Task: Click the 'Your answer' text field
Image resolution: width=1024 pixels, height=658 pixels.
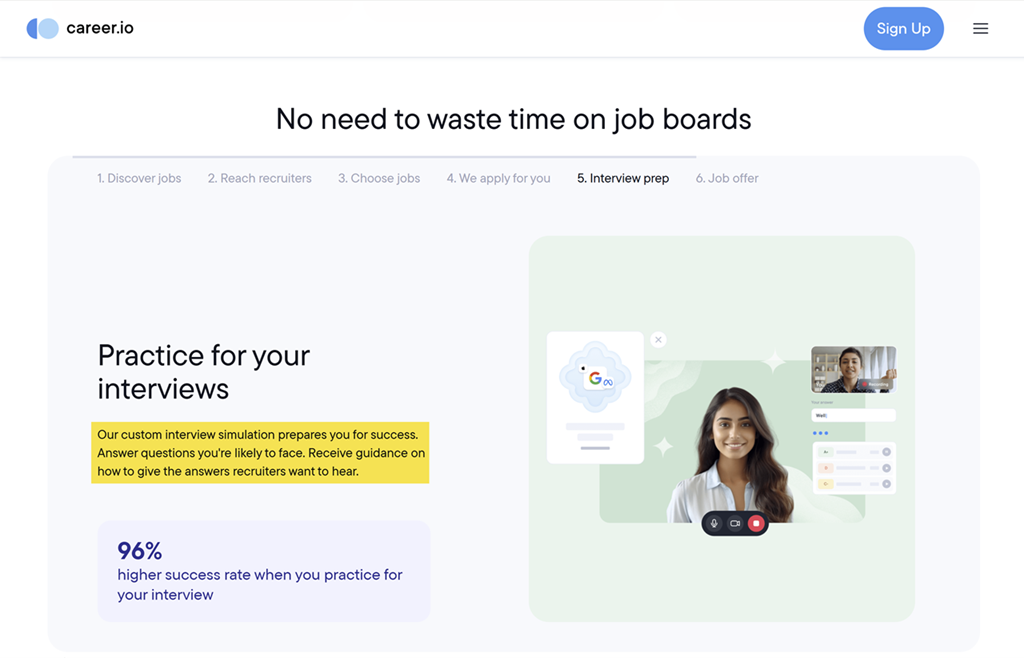Action: (853, 415)
